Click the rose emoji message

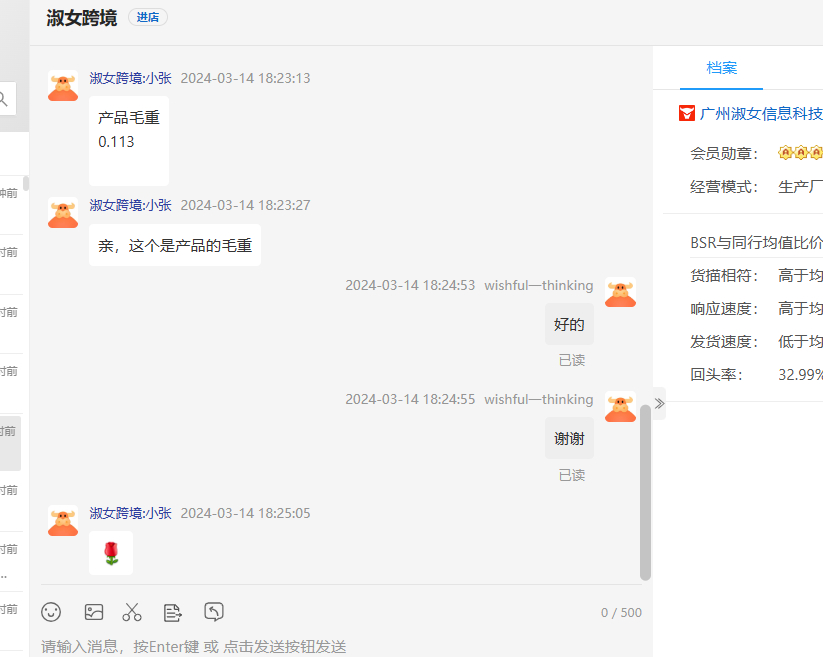(x=111, y=553)
